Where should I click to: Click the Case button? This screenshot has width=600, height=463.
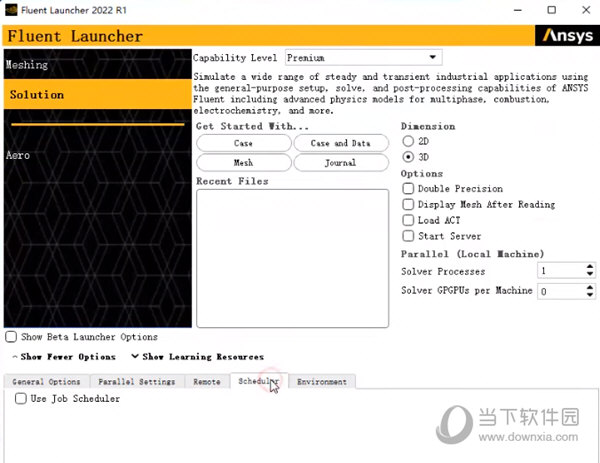244,143
